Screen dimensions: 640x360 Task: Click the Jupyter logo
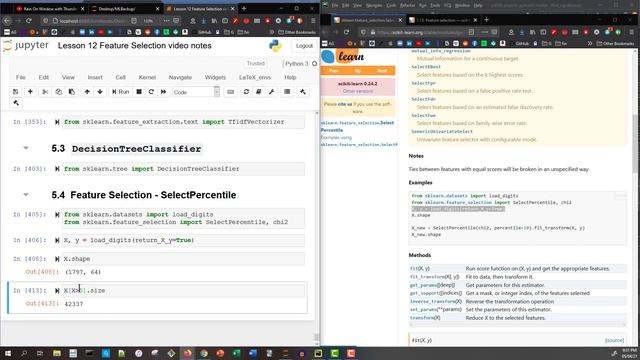click(x=25, y=46)
